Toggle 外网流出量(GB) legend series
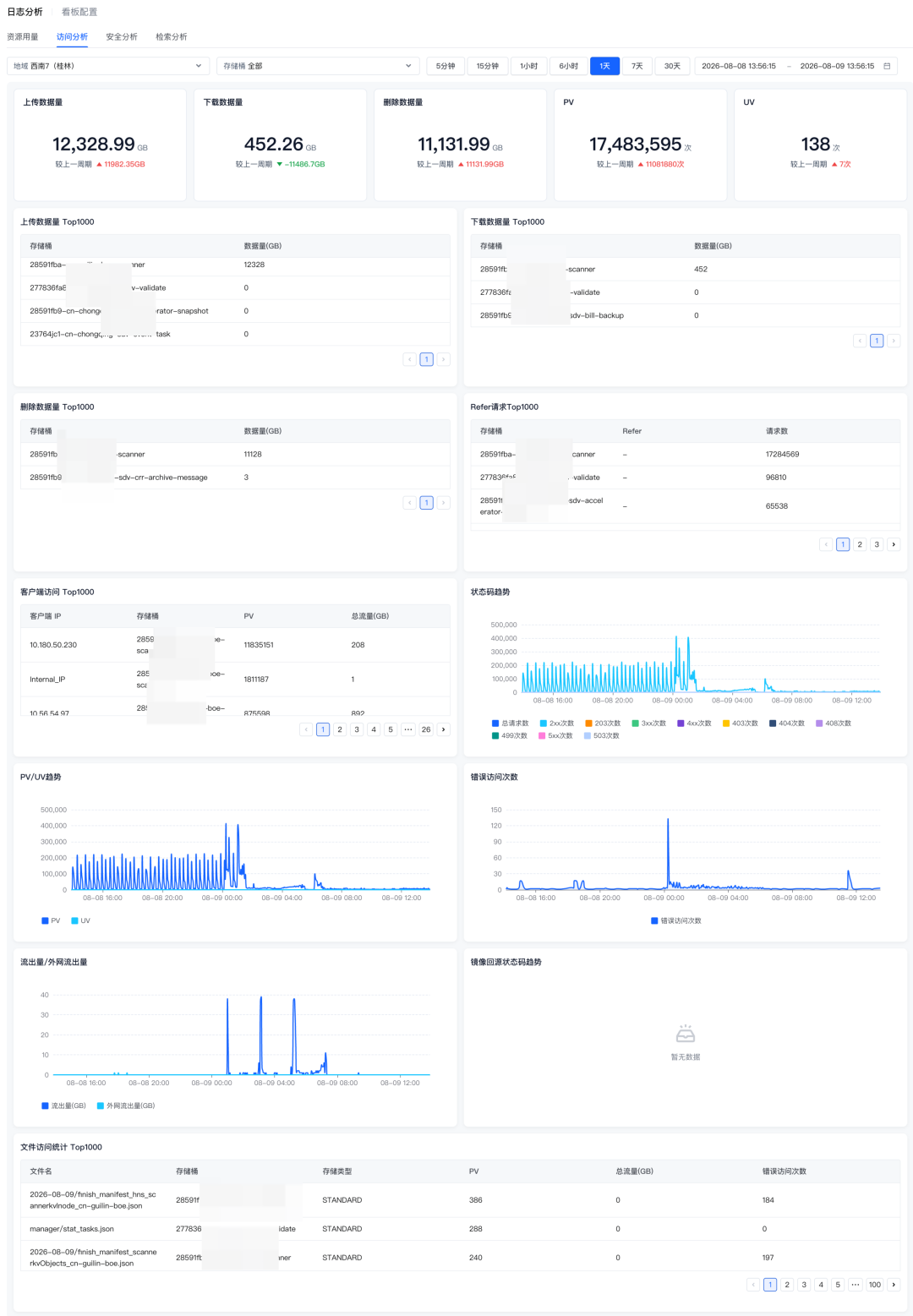Screen dimensions: 913x1316 (126, 1106)
